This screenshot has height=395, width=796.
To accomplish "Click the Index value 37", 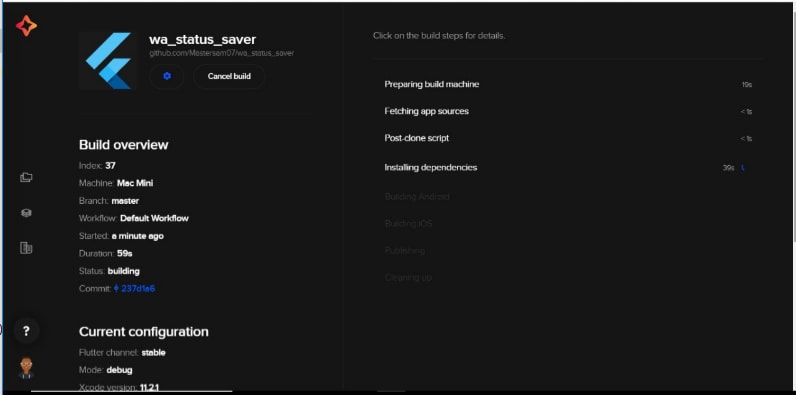I will (x=111, y=166).
